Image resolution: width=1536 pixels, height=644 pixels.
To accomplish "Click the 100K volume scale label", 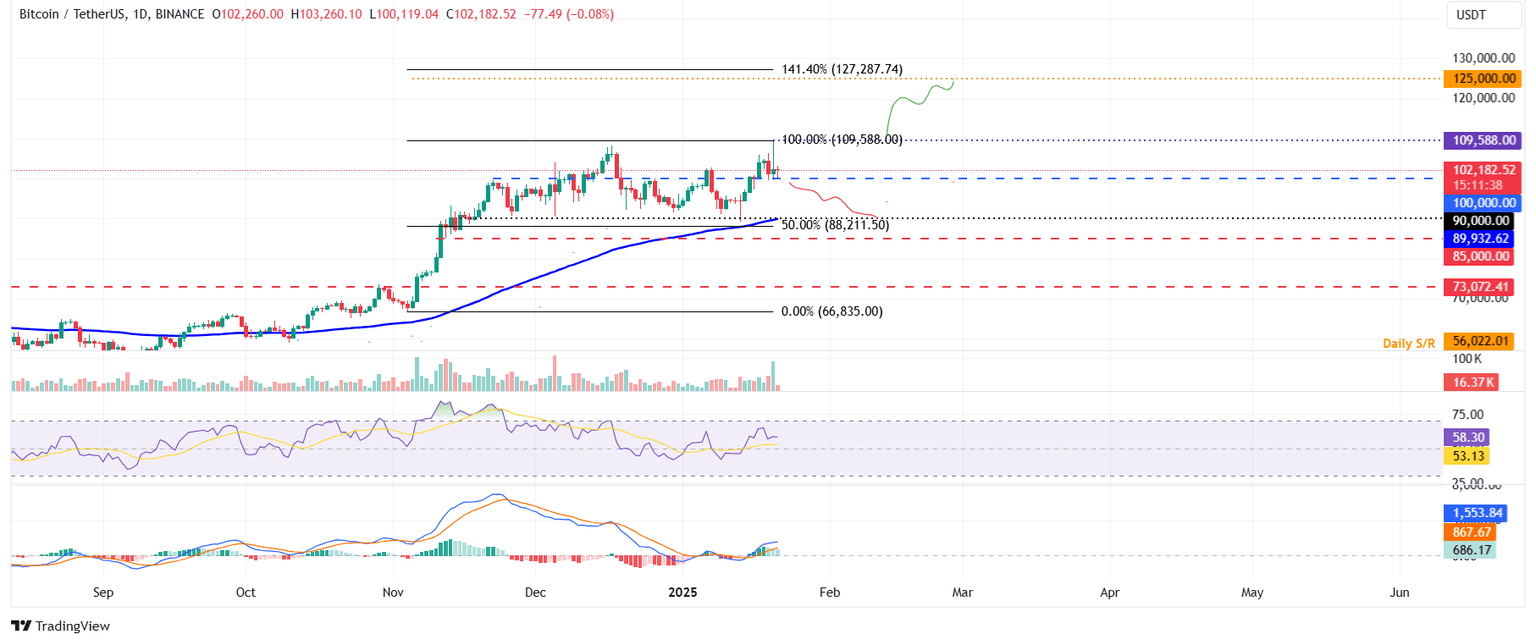I will pyautogui.click(x=1467, y=358).
